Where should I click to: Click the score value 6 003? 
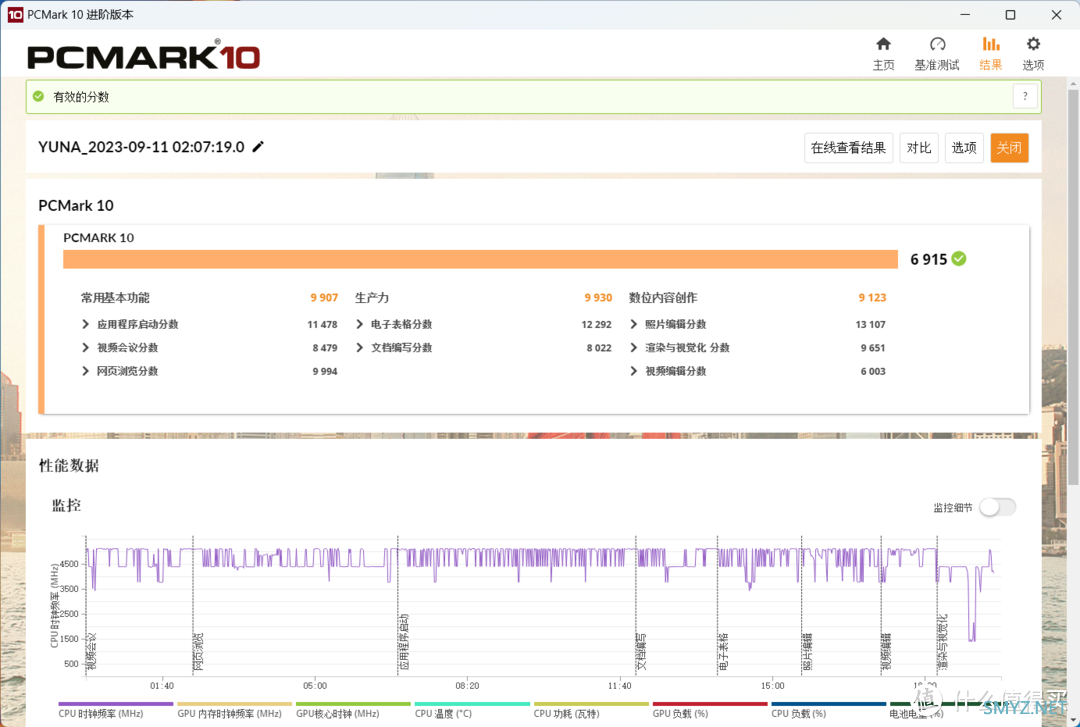click(x=873, y=371)
